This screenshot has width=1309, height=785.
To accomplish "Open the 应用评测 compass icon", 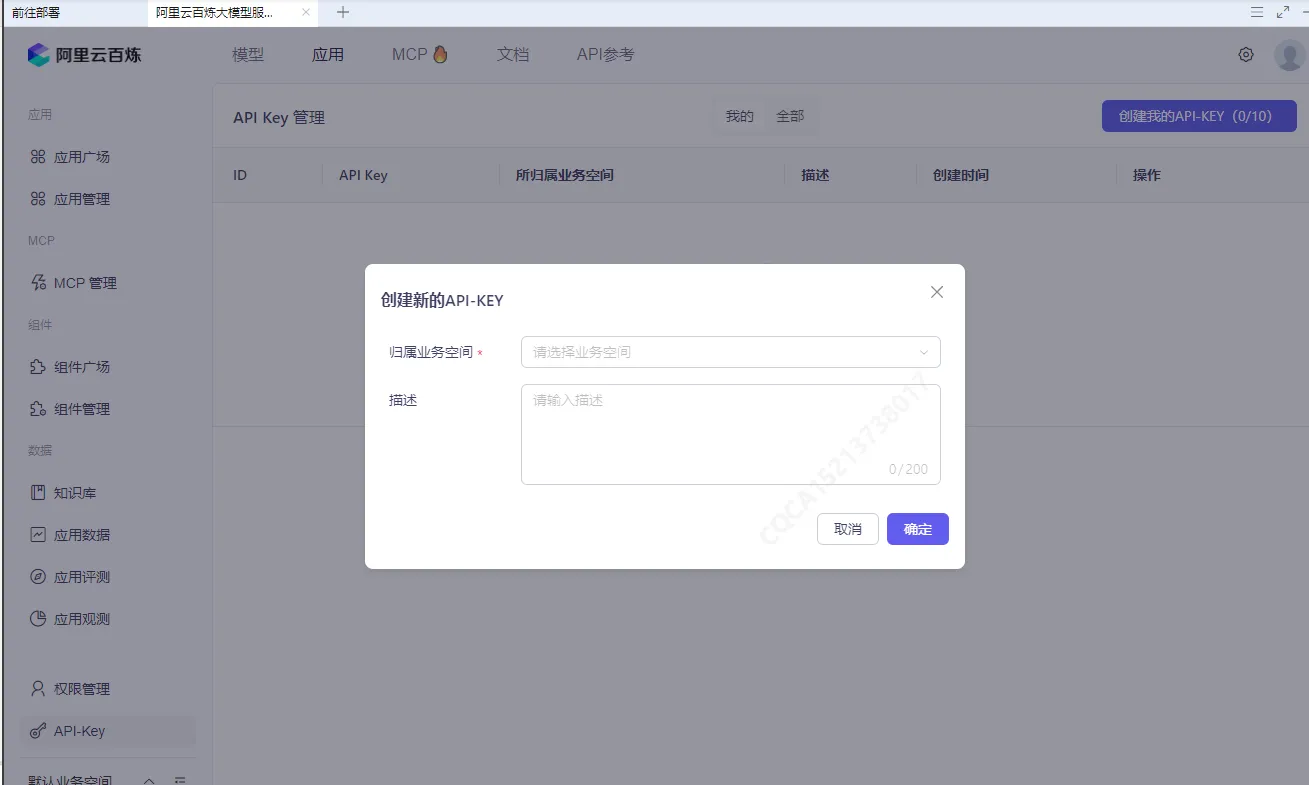I will 38,577.
